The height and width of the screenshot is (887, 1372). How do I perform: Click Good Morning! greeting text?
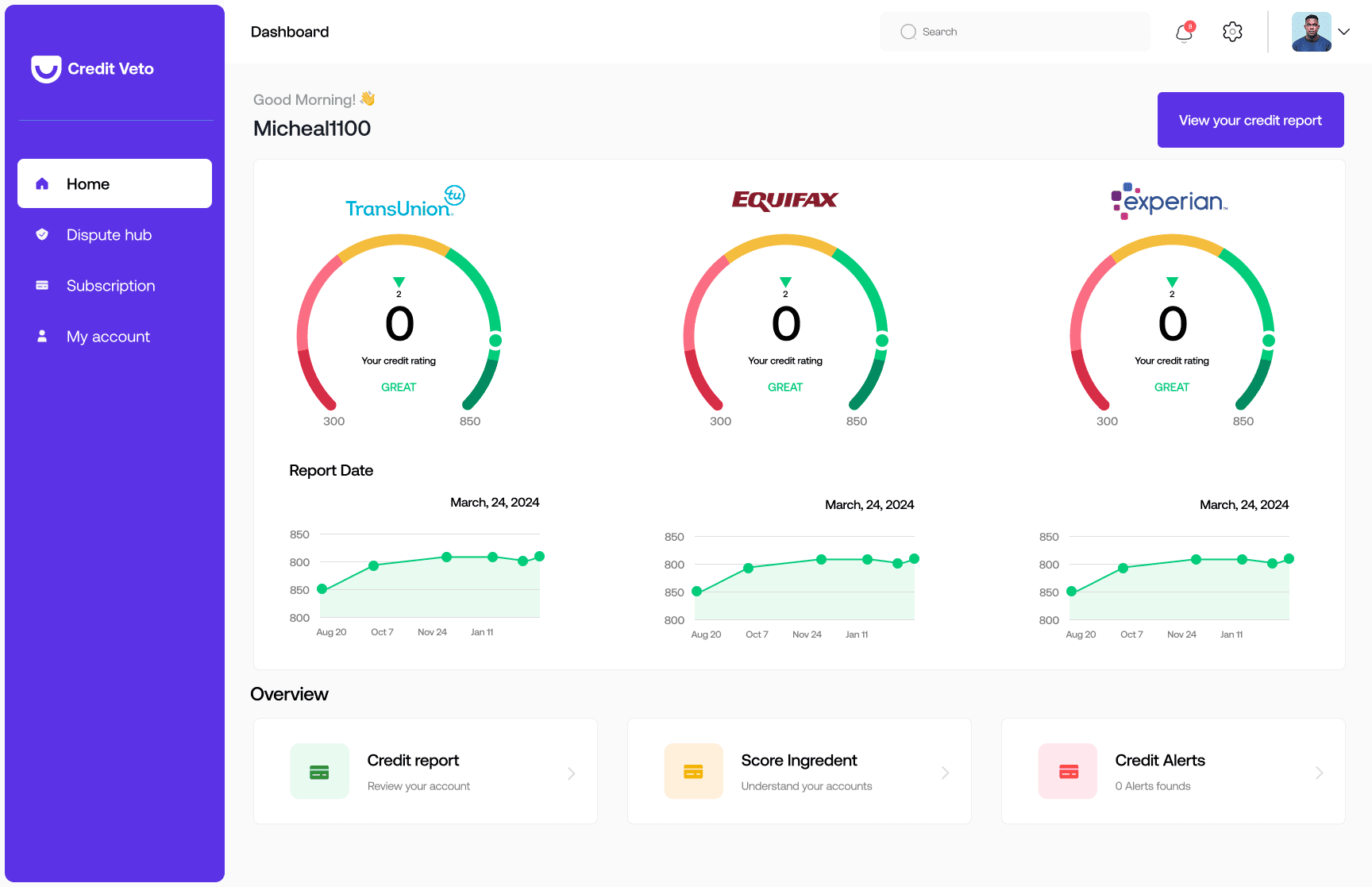pos(304,99)
